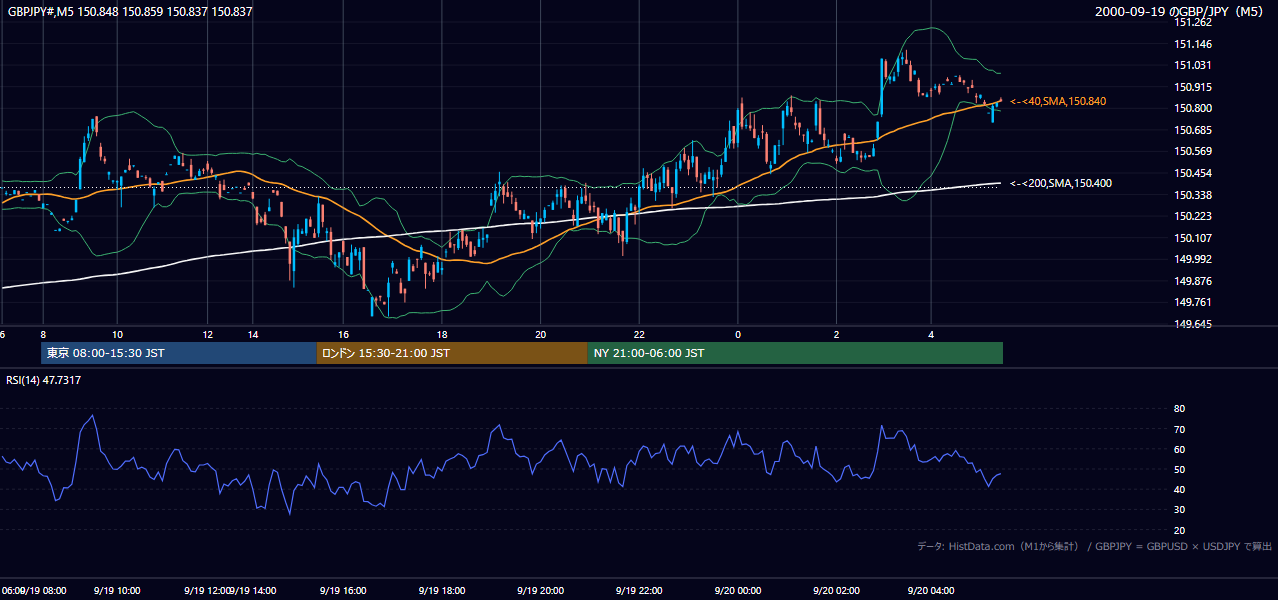The width and height of the screenshot is (1278, 600).
Task: Click midnight hour label 0 under the price chart
Action: click(x=738, y=334)
